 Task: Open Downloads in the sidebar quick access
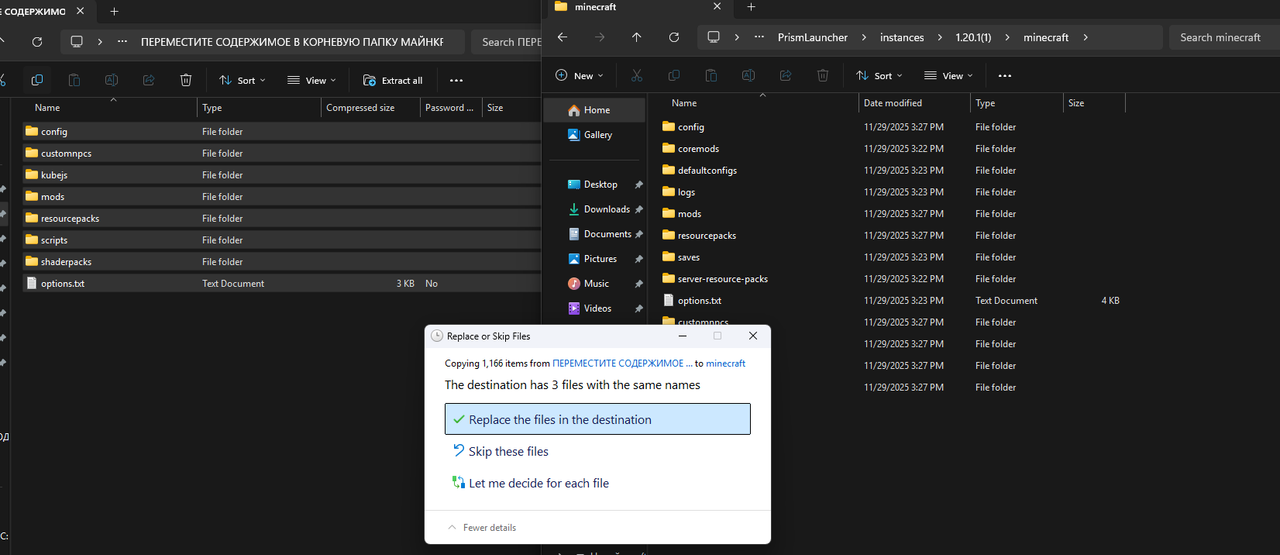[596, 209]
